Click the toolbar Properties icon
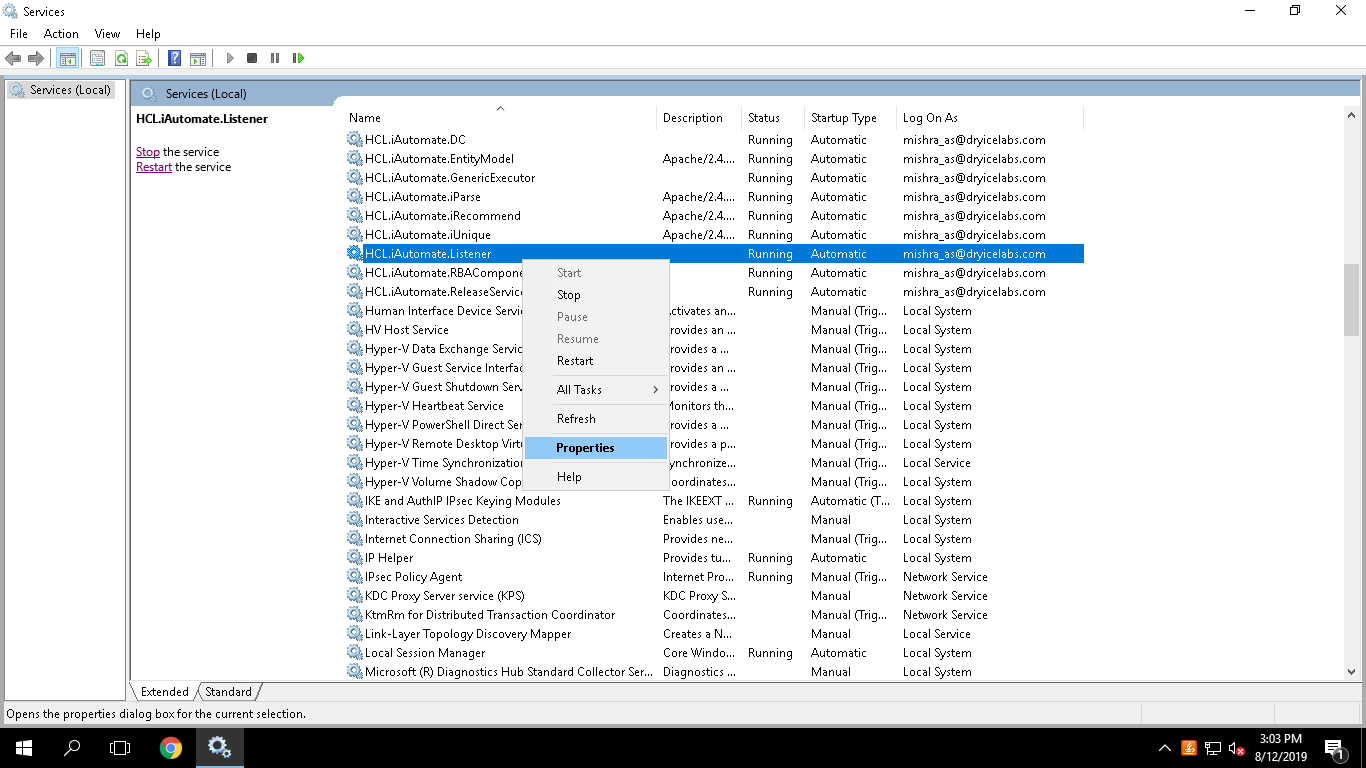The height and width of the screenshot is (768, 1366). [x=97, y=58]
